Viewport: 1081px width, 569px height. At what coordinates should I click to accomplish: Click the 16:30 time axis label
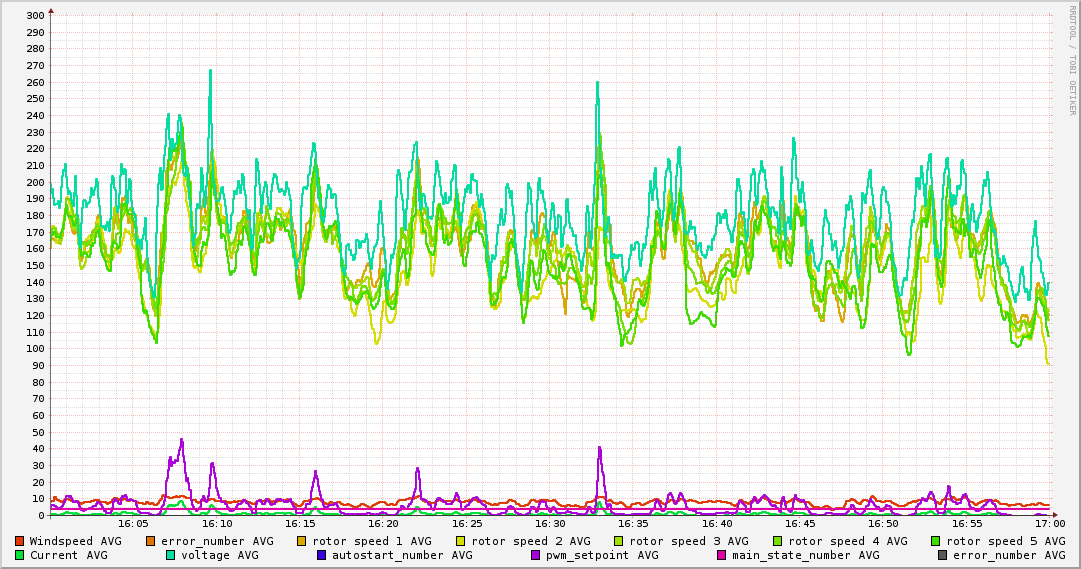click(550, 524)
